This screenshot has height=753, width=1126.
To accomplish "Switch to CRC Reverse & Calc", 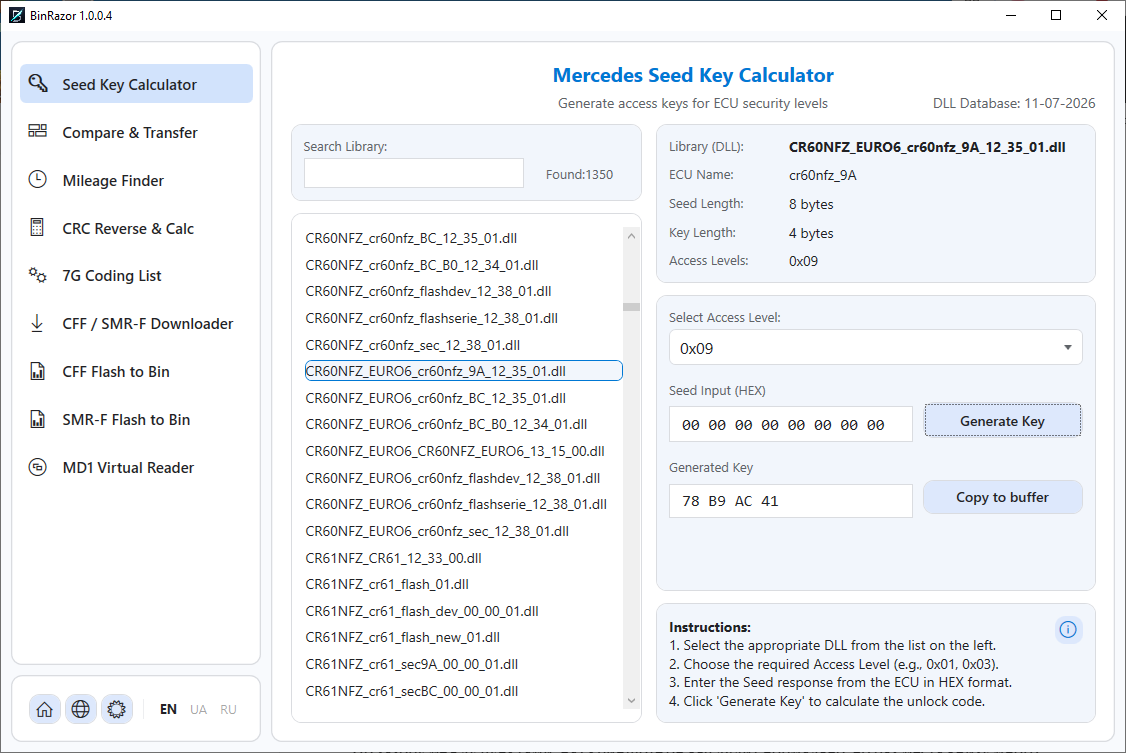I will point(136,228).
